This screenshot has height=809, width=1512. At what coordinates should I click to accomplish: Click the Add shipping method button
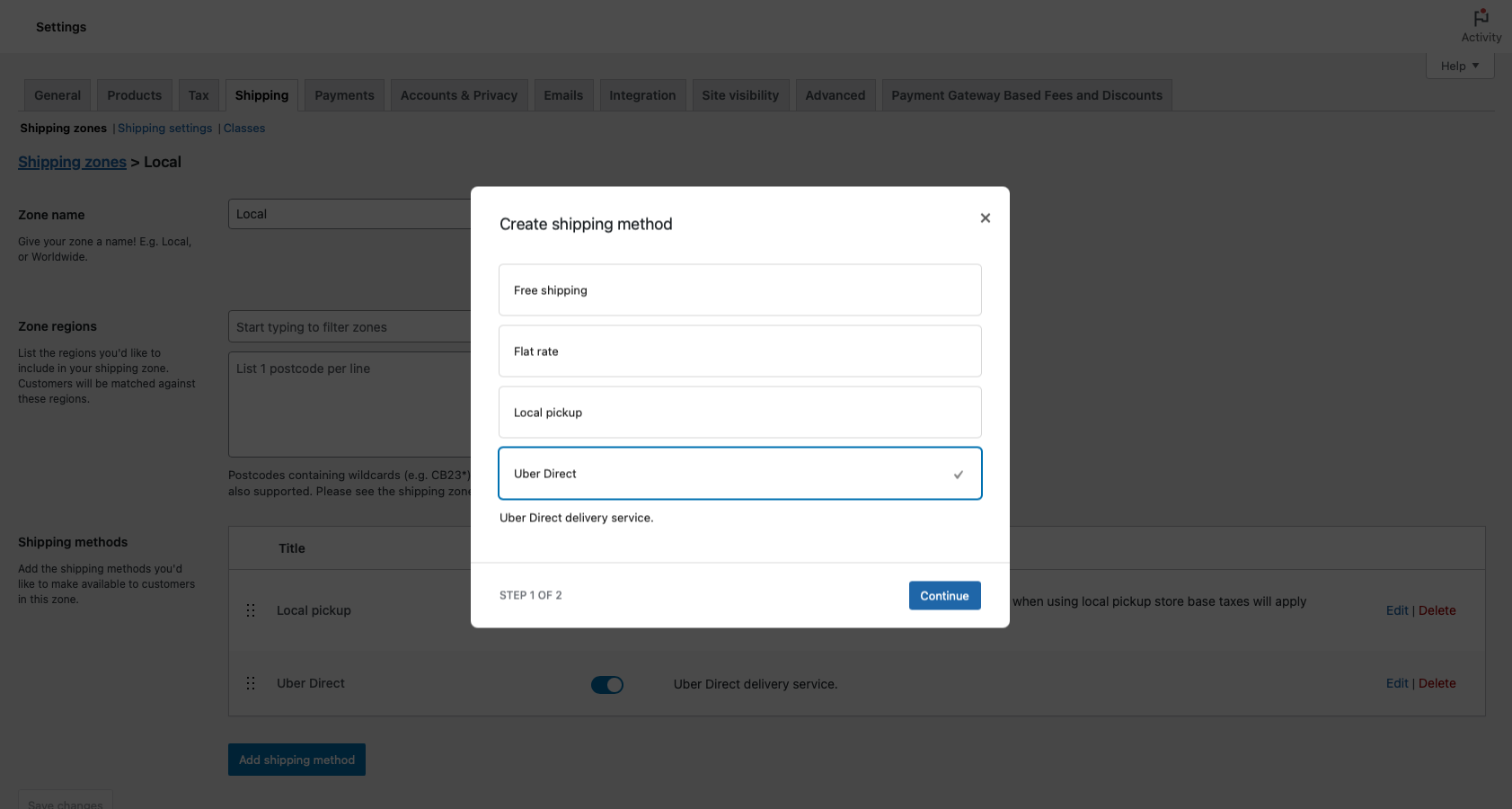(296, 760)
